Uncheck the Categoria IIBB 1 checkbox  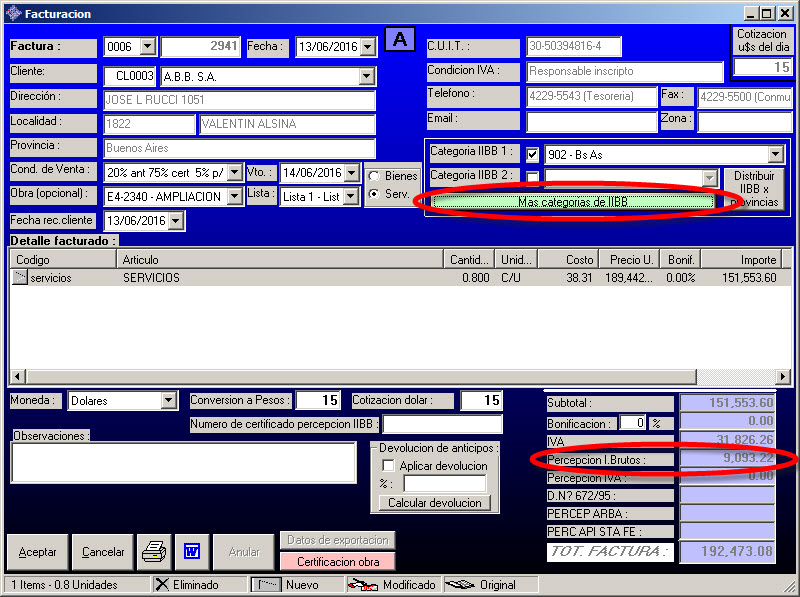[x=533, y=155]
